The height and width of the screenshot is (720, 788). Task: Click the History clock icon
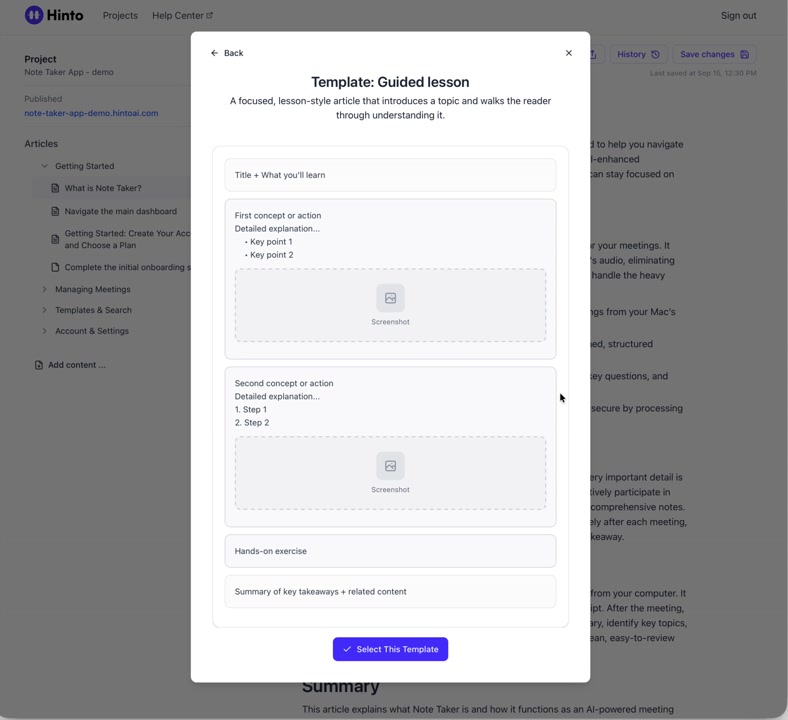[655, 54]
